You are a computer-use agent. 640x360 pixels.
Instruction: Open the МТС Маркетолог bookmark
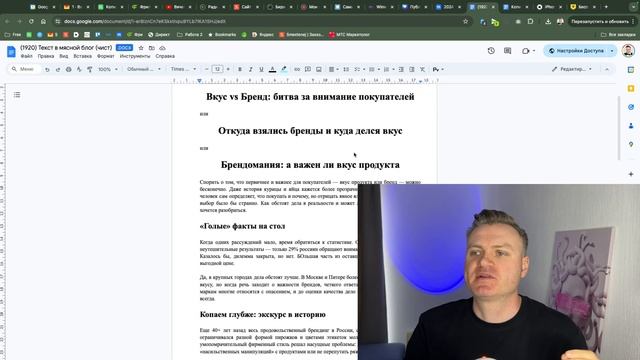(x=349, y=35)
